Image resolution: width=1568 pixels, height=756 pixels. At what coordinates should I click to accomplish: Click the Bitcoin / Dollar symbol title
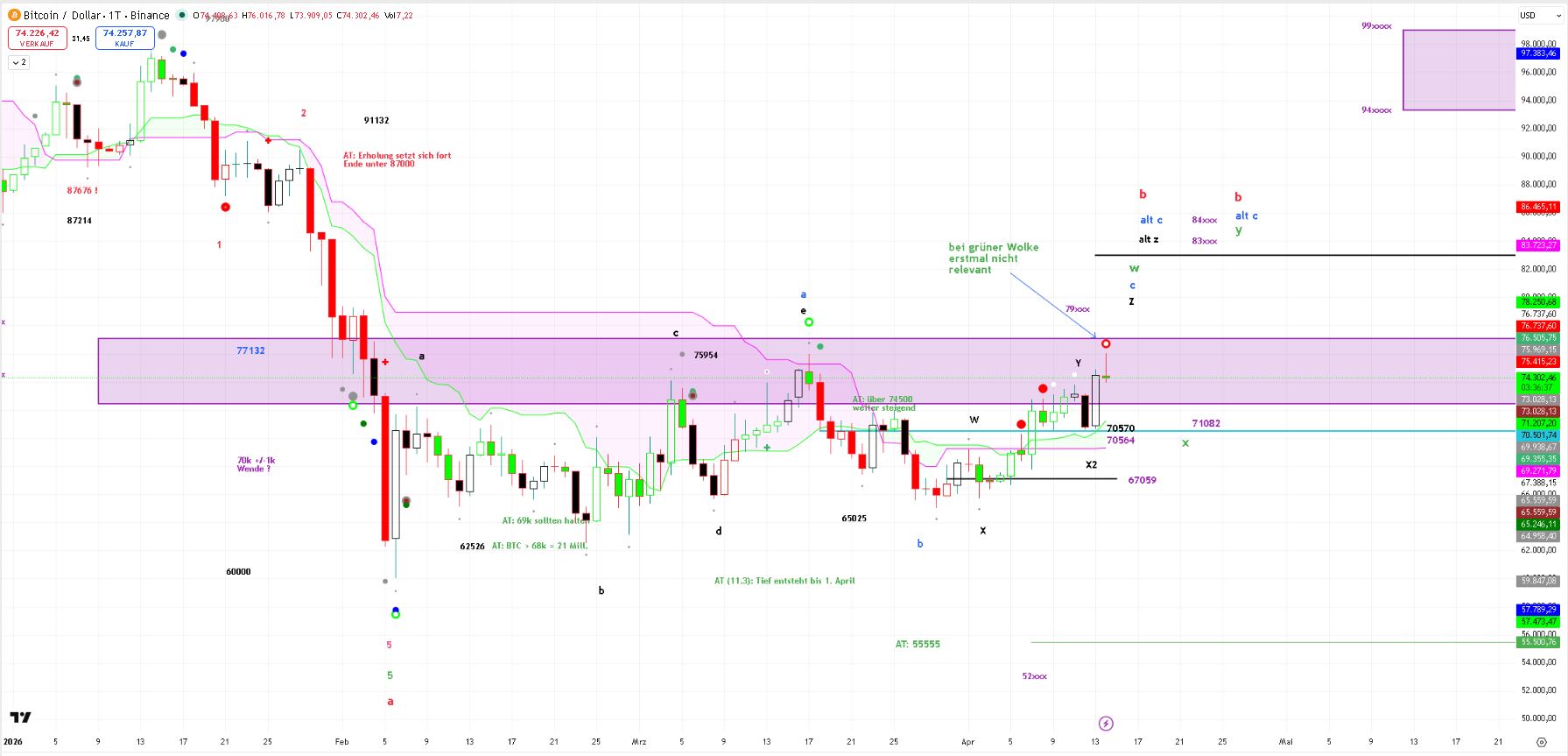click(96, 15)
